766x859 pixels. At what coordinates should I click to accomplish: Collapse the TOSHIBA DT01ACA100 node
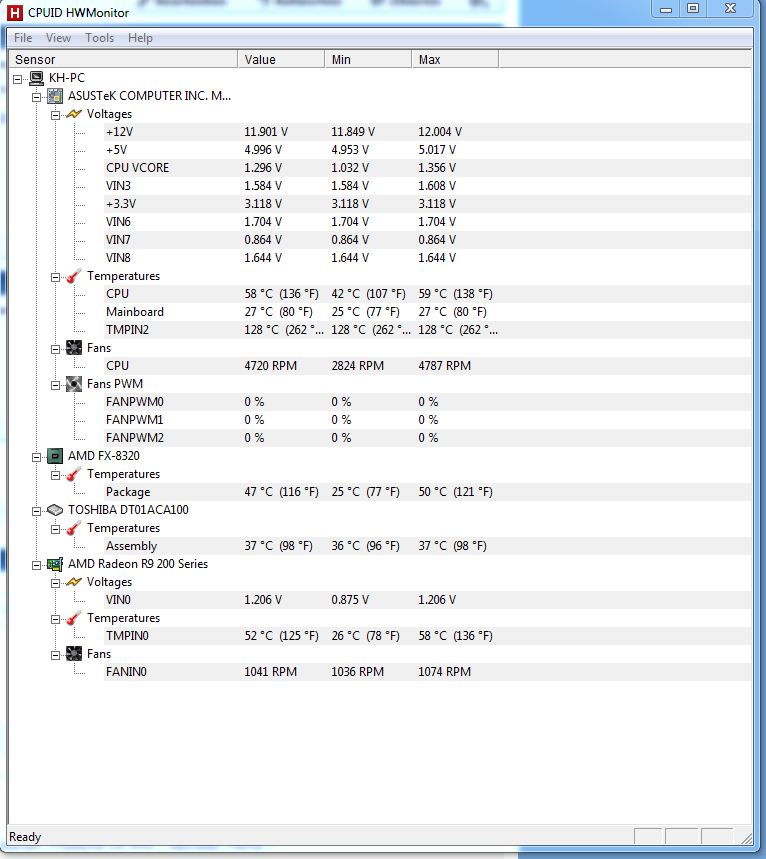pos(37,512)
